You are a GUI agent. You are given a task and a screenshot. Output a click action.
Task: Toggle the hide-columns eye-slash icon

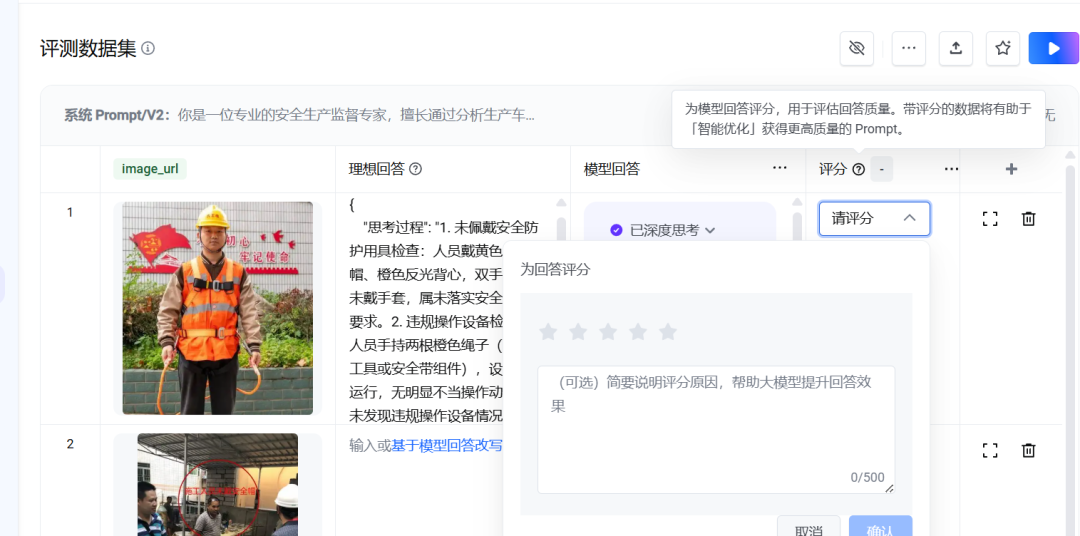click(857, 48)
